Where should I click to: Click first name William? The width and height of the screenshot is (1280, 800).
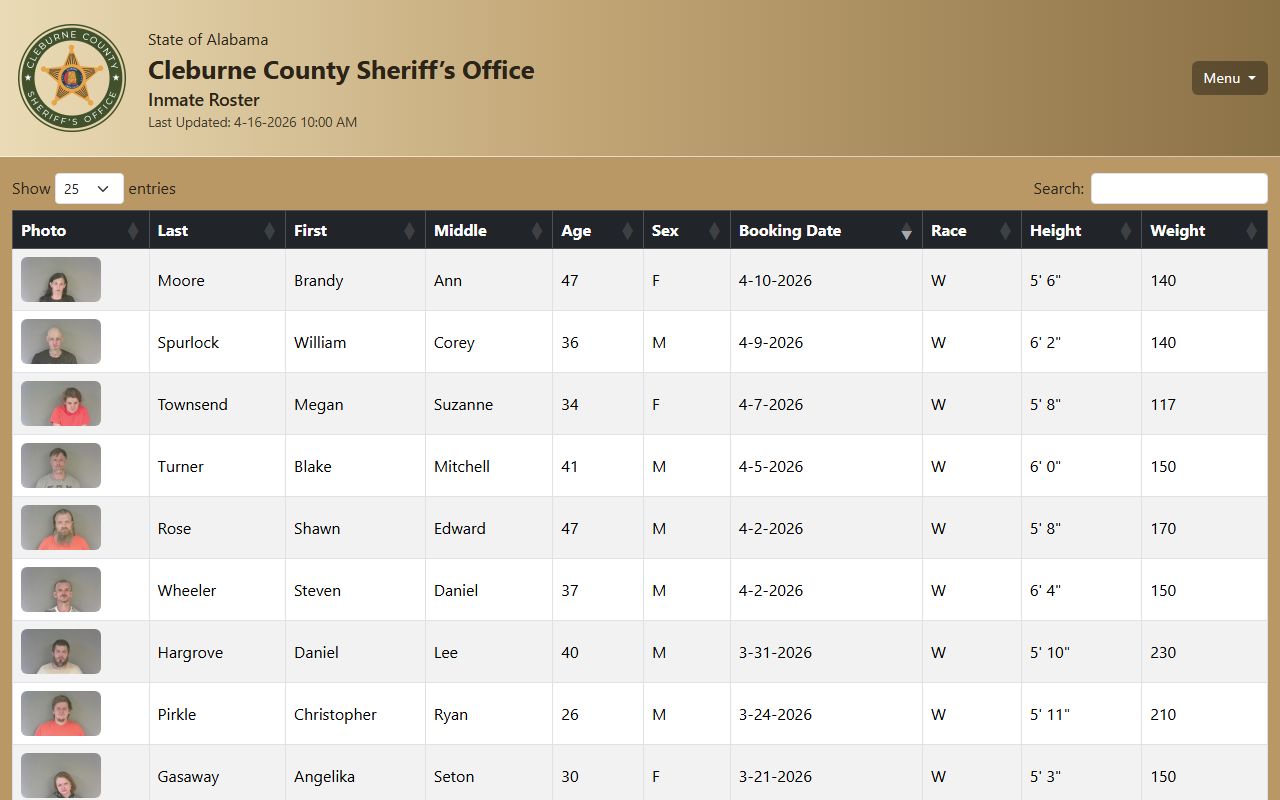pos(320,342)
